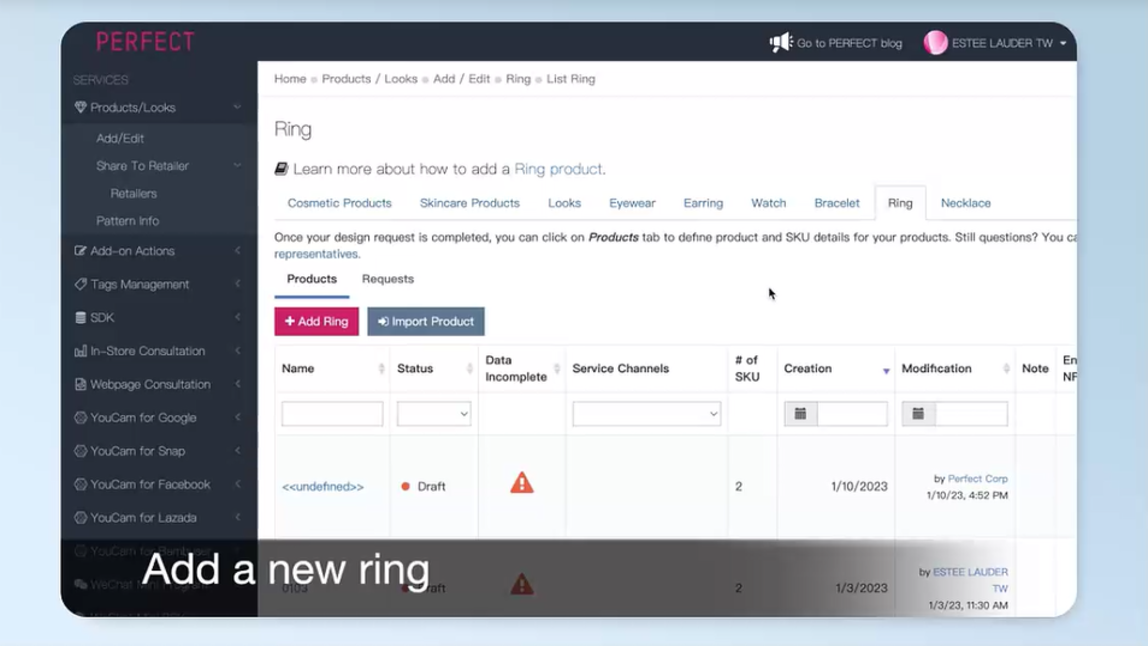This screenshot has height=646, width=1148.
Task: Click the book icon beside Learn more
Action: pos(281,169)
